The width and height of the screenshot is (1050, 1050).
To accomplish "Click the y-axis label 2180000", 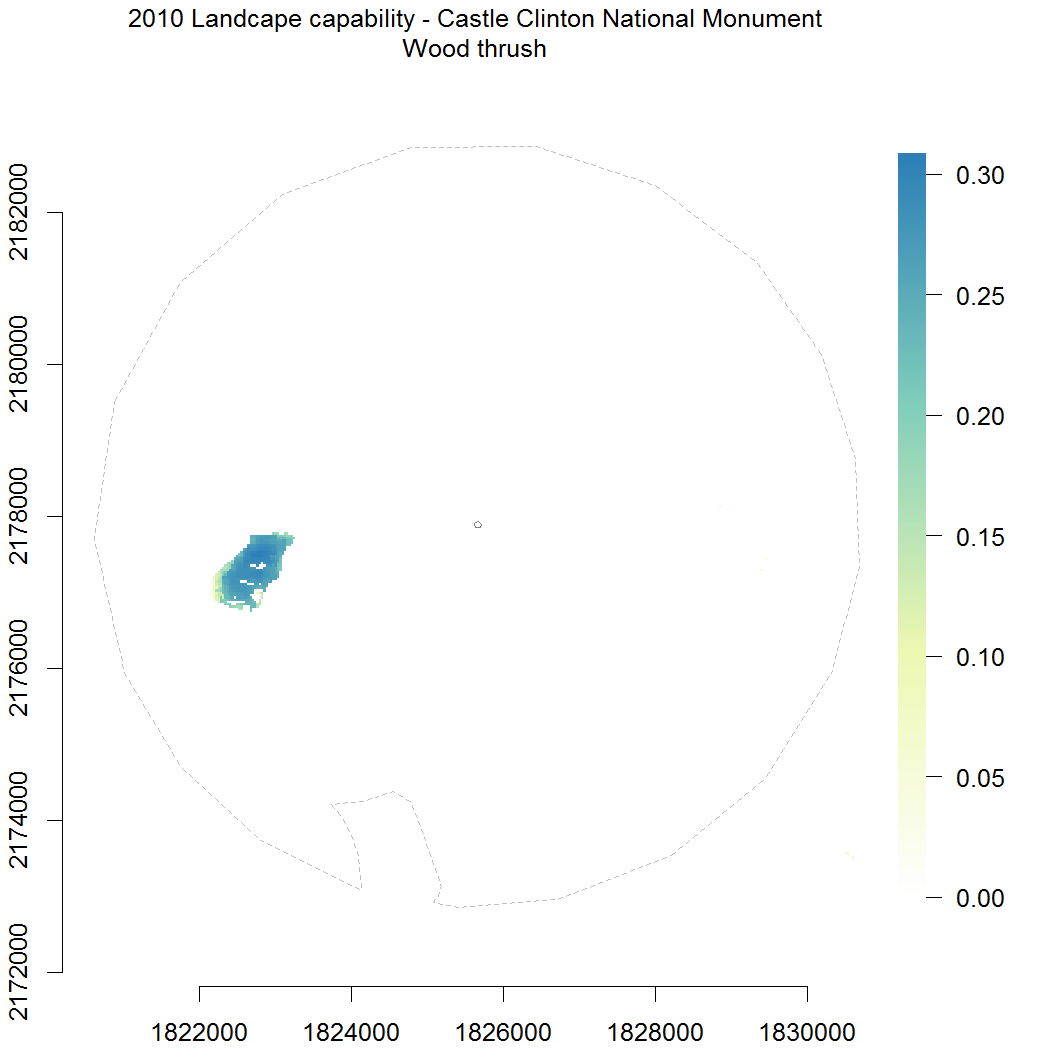I will coord(19,364).
